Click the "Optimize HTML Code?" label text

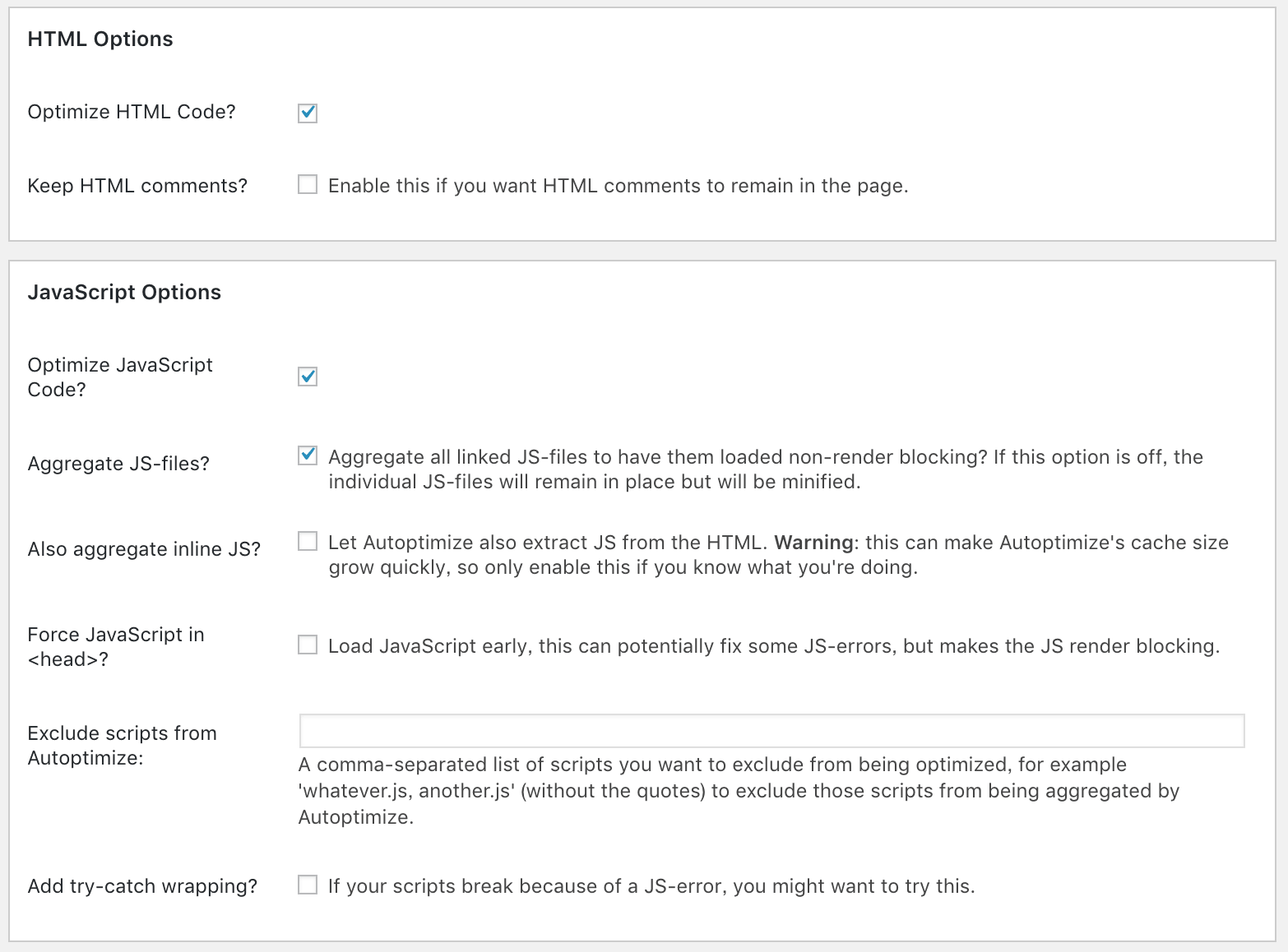point(132,112)
